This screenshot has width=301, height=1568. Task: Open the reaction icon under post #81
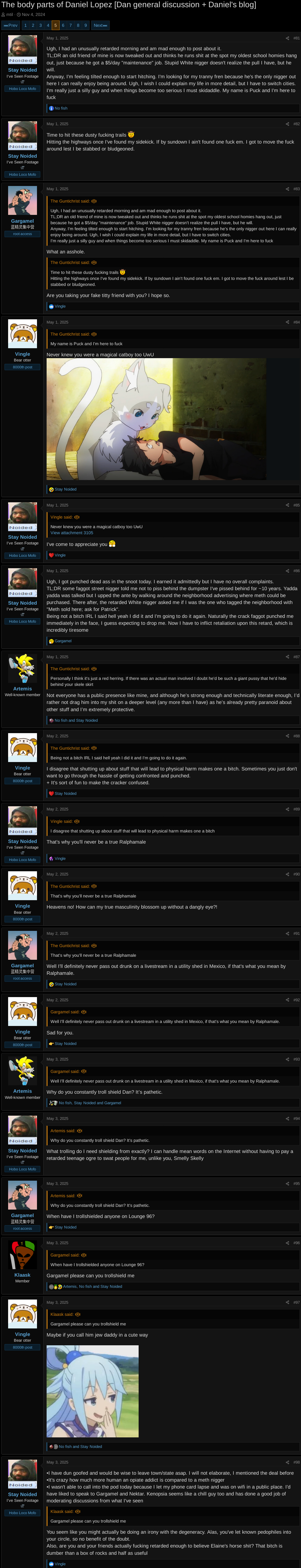(x=51, y=108)
